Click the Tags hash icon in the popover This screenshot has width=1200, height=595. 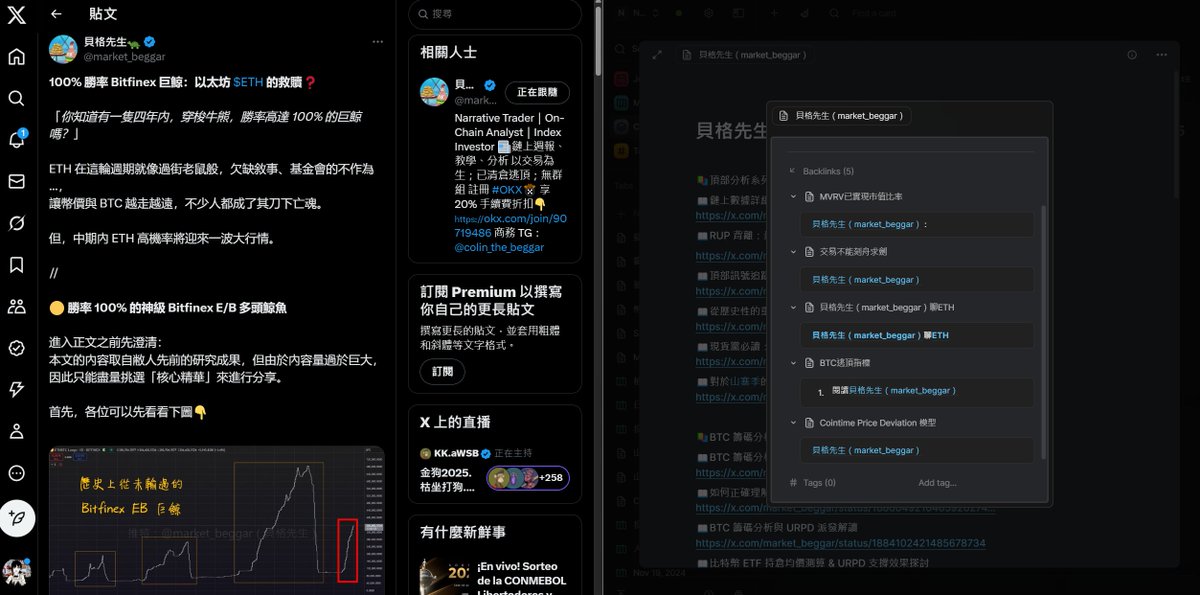pyautogui.click(x=793, y=483)
